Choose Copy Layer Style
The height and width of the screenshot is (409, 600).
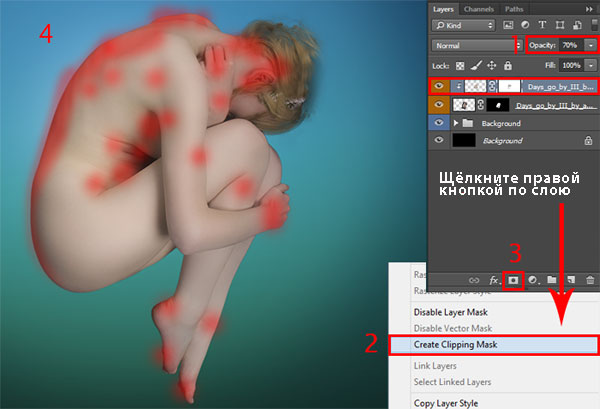[x=446, y=403]
